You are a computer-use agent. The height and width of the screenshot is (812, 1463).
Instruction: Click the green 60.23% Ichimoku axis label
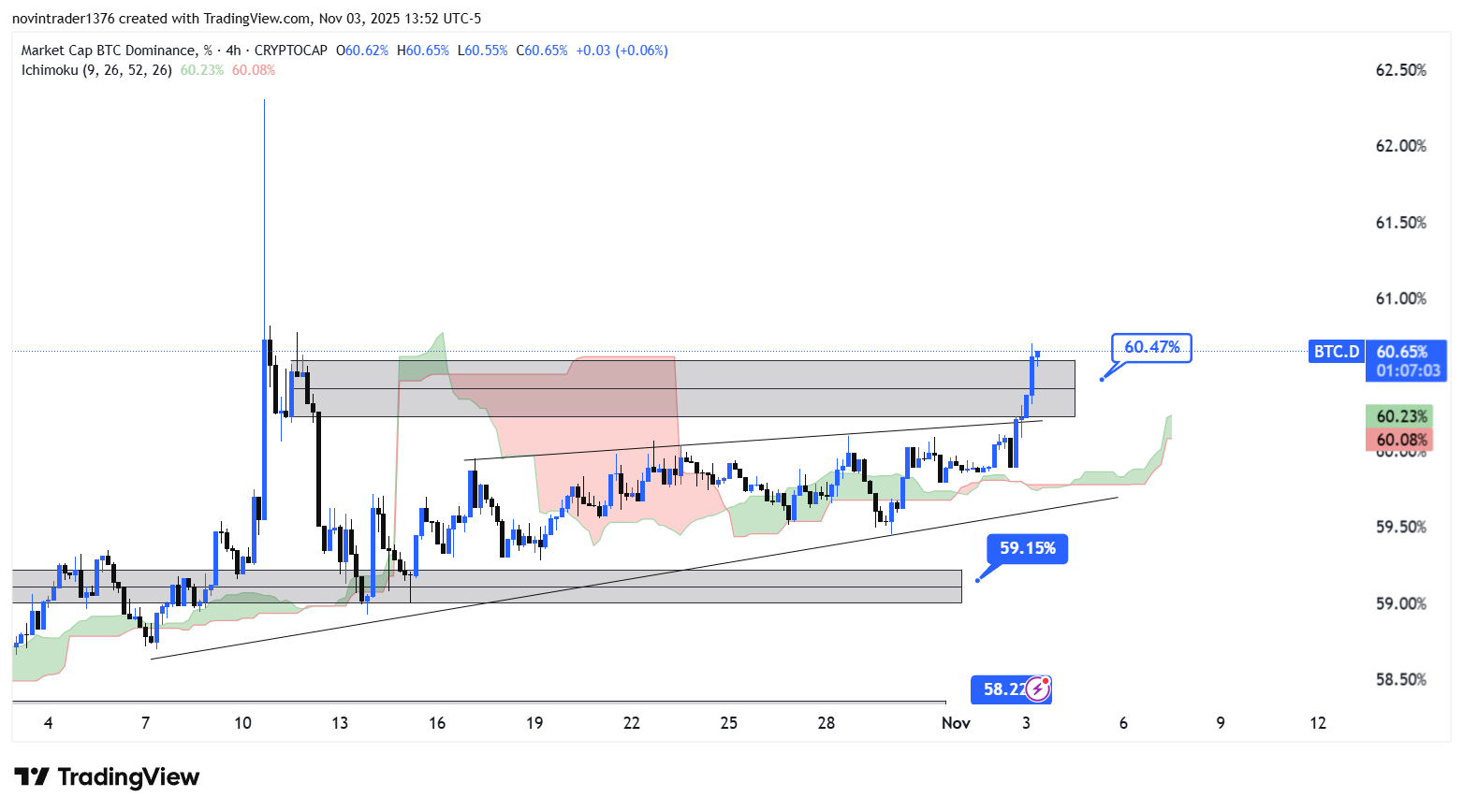[x=1401, y=416]
